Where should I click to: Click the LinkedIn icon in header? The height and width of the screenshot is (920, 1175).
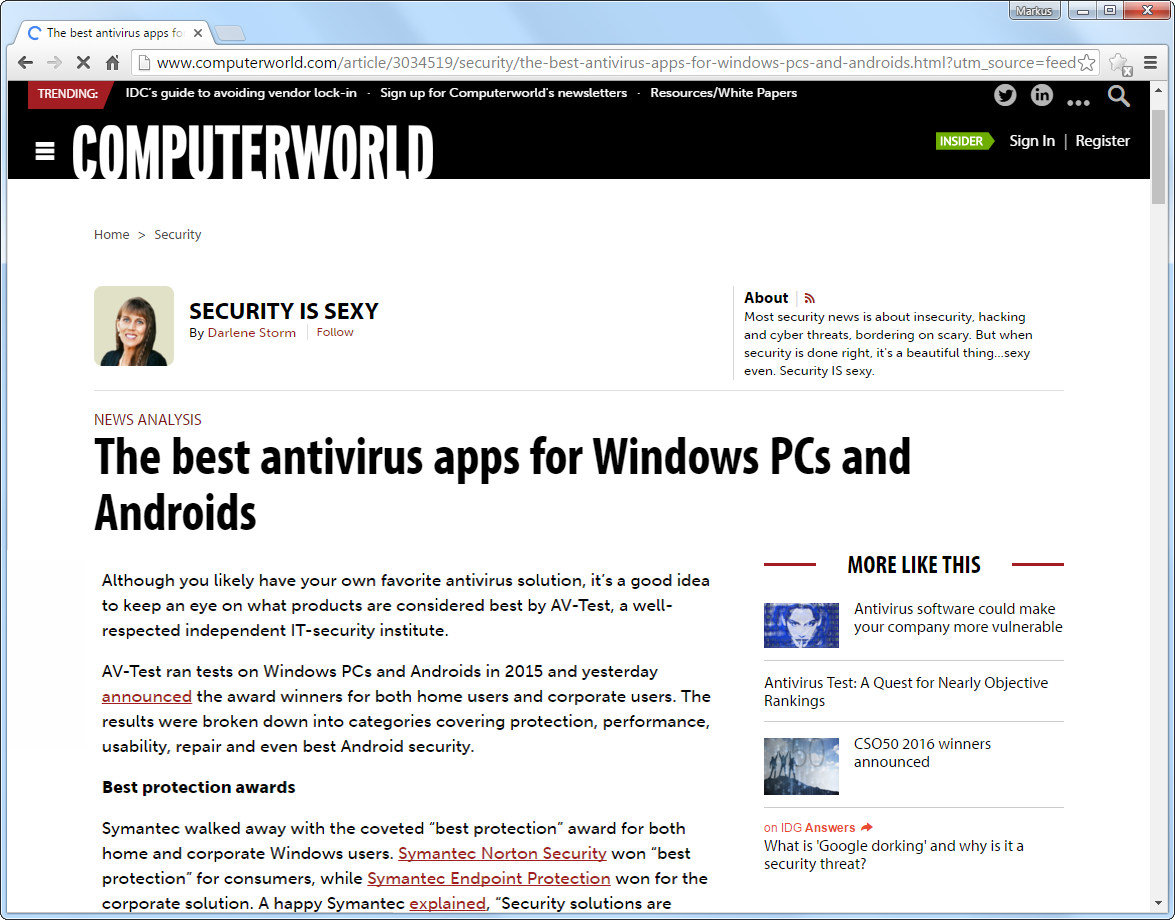(1042, 95)
